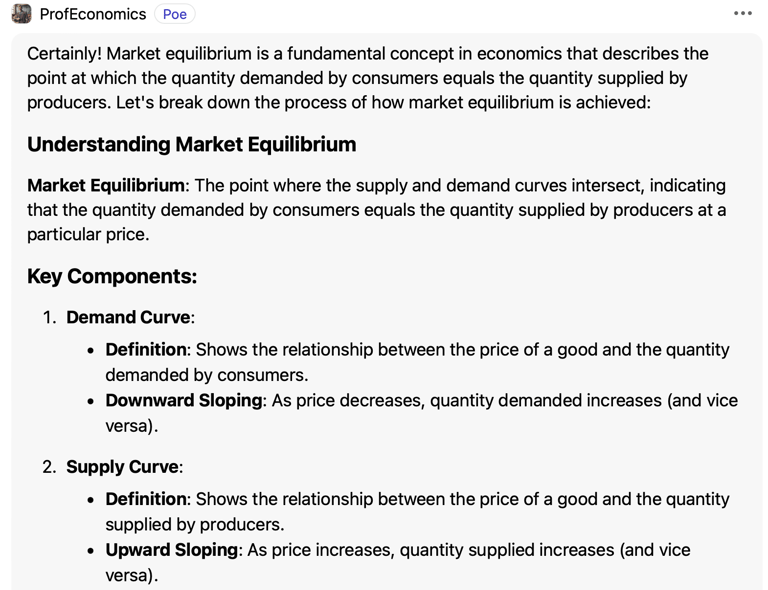This screenshot has width=768, height=590.
Task: Click the bullet before "Downward Sloping"
Action: 91,401
